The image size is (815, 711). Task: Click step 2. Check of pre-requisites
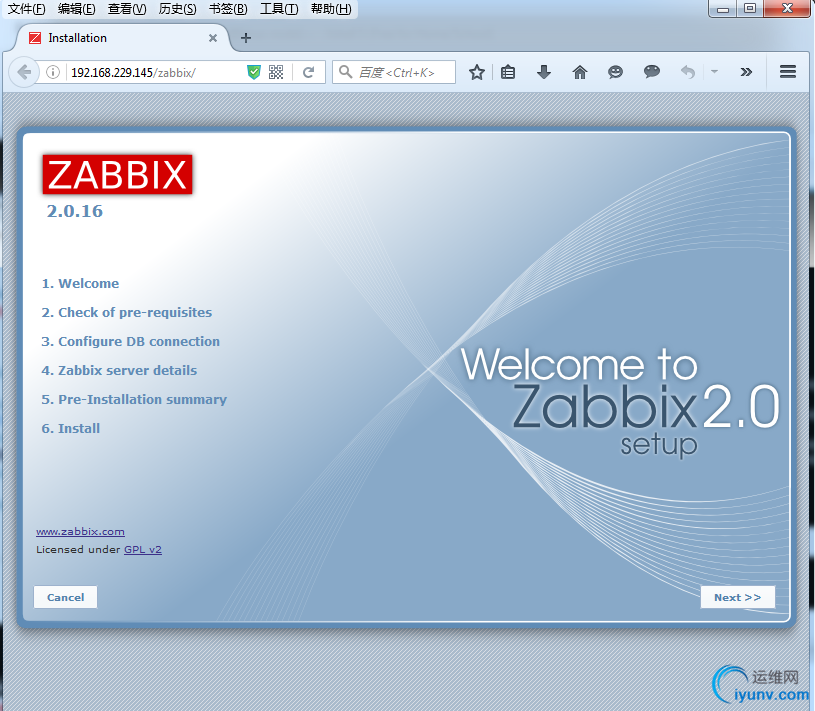pos(127,312)
